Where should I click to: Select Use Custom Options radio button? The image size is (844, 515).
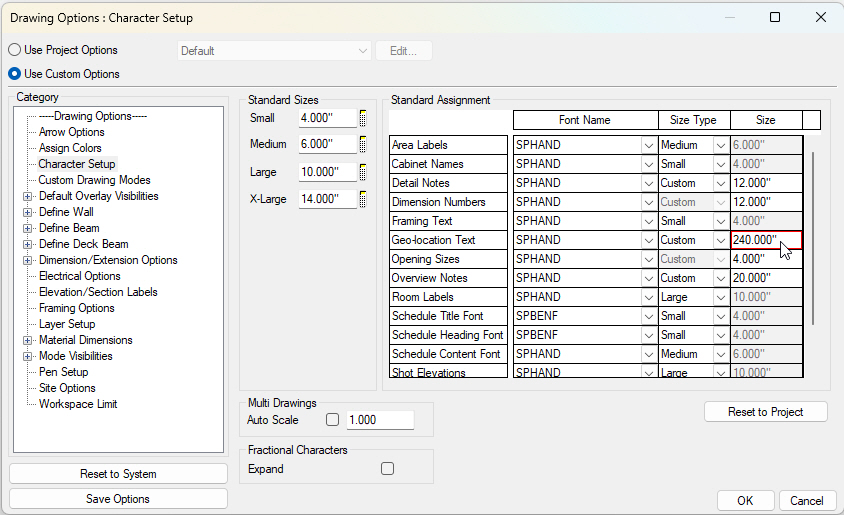(15, 74)
